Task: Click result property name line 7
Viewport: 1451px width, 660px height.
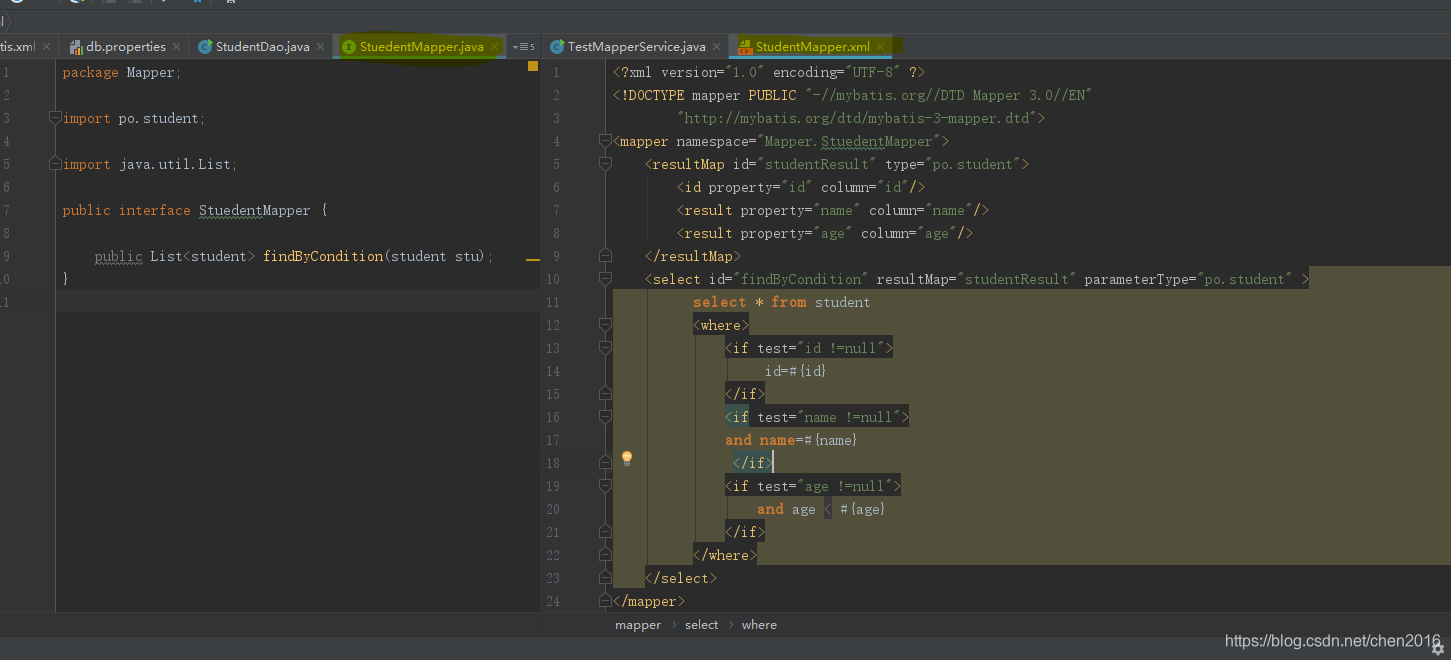Action: 833,210
